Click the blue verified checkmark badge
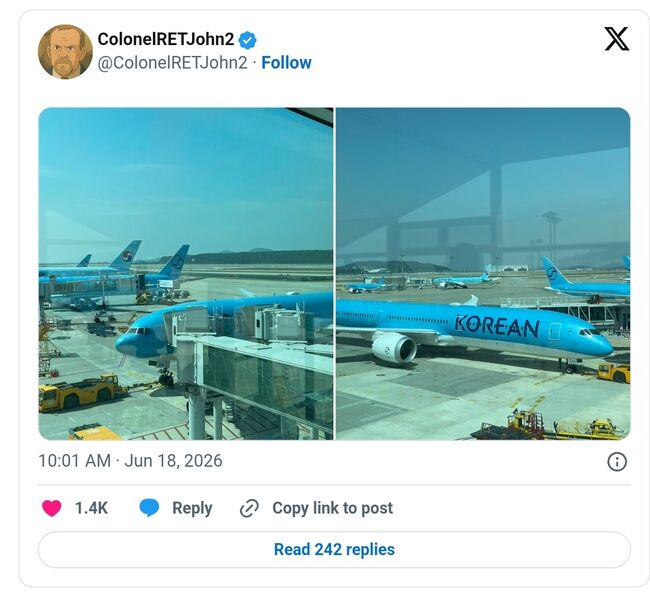 pos(247,40)
